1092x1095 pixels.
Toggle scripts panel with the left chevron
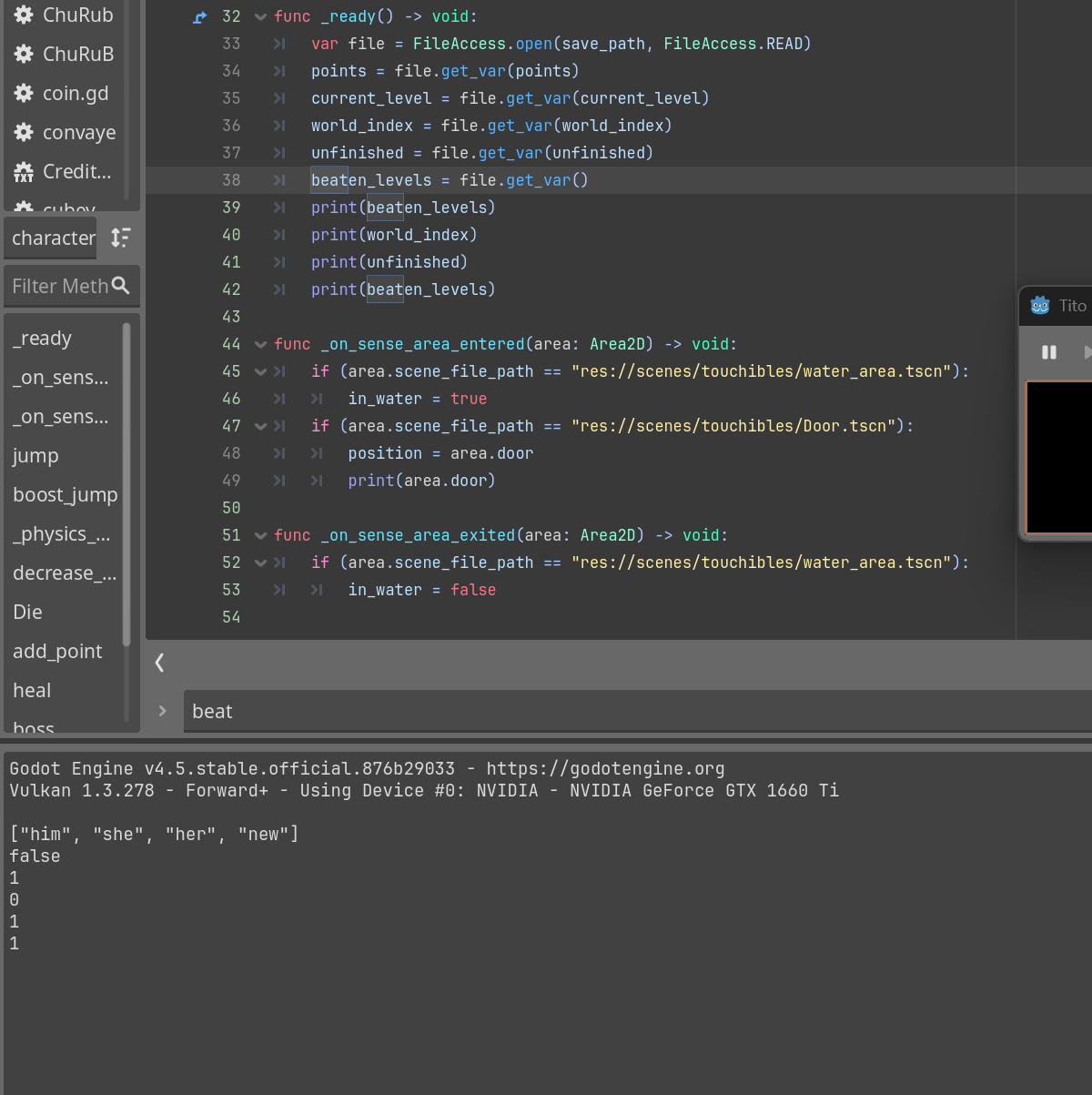click(x=159, y=663)
